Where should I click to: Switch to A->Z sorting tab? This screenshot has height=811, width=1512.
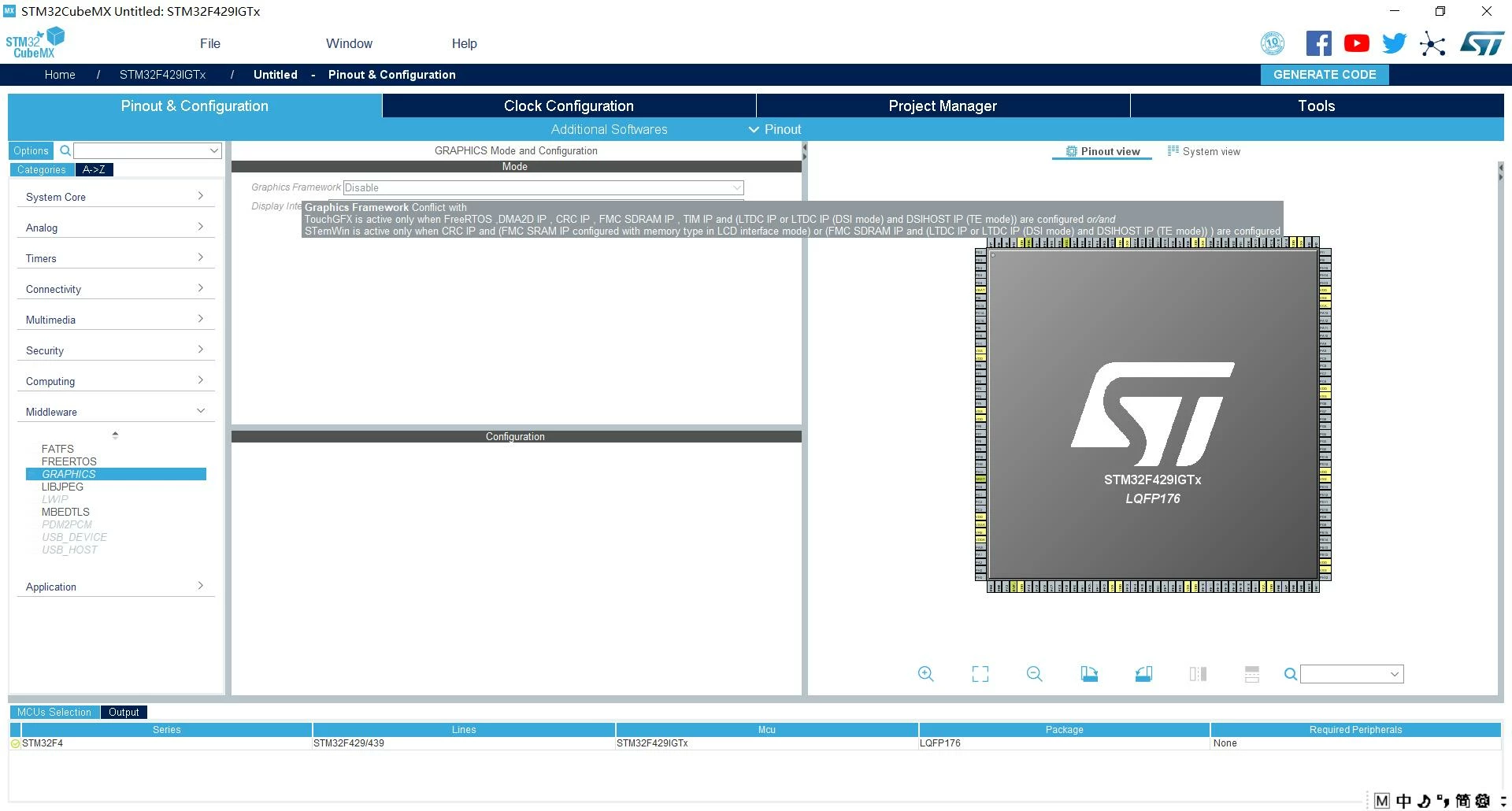pyautogui.click(x=94, y=169)
